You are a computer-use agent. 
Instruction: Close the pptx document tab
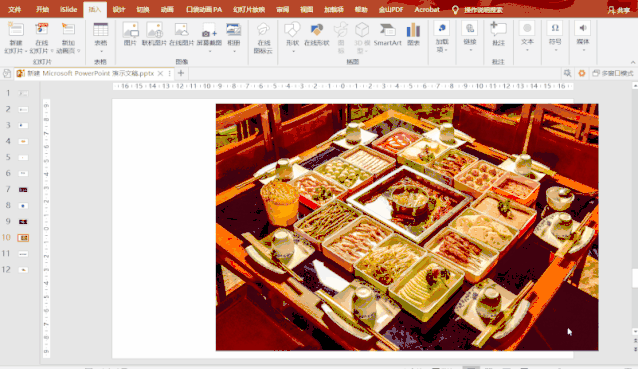coord(160,73)
